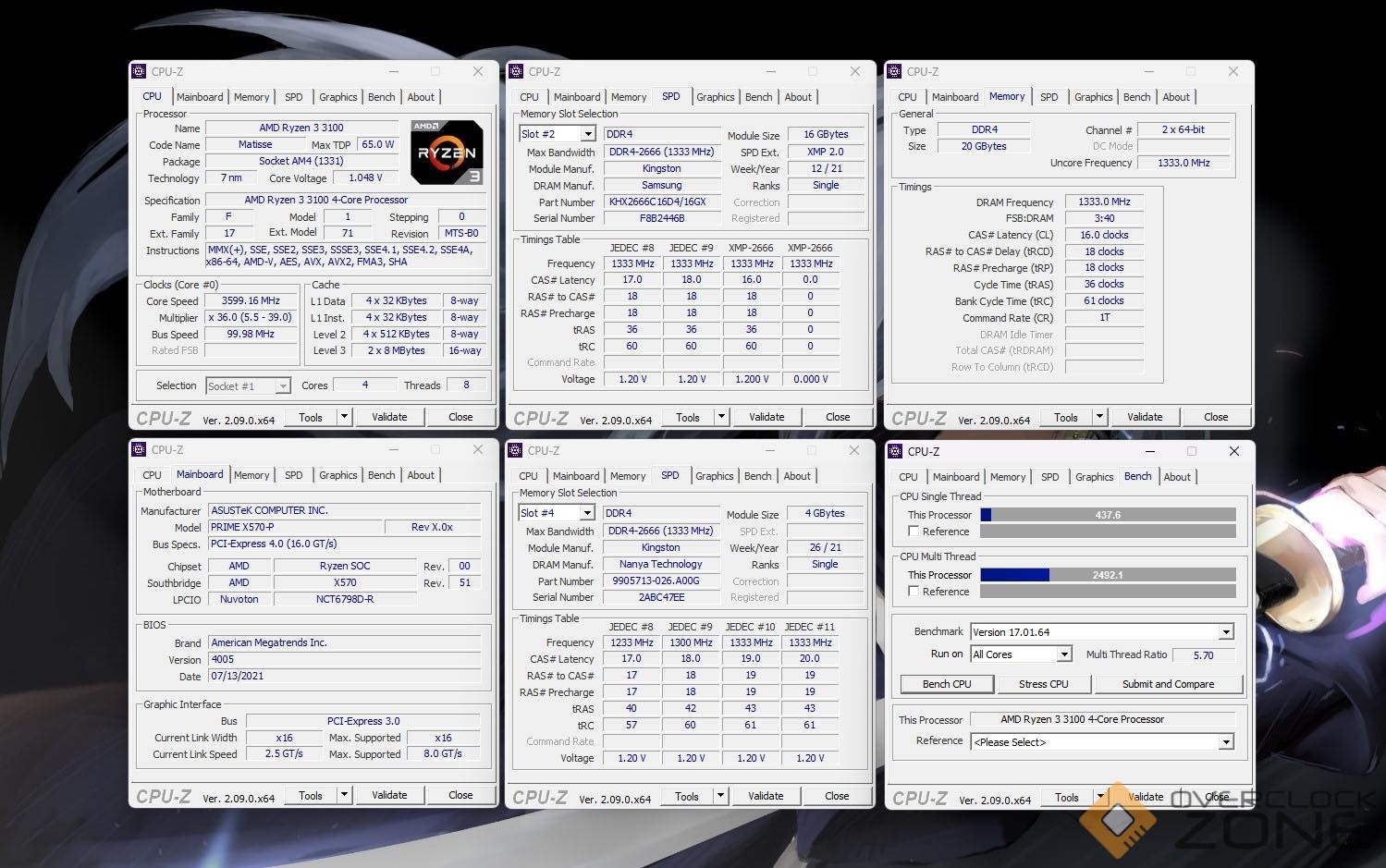Click the AMD Ryzen 3 processor logo
This screenshot has width=1386, height=868.
[x=447, y=152]
